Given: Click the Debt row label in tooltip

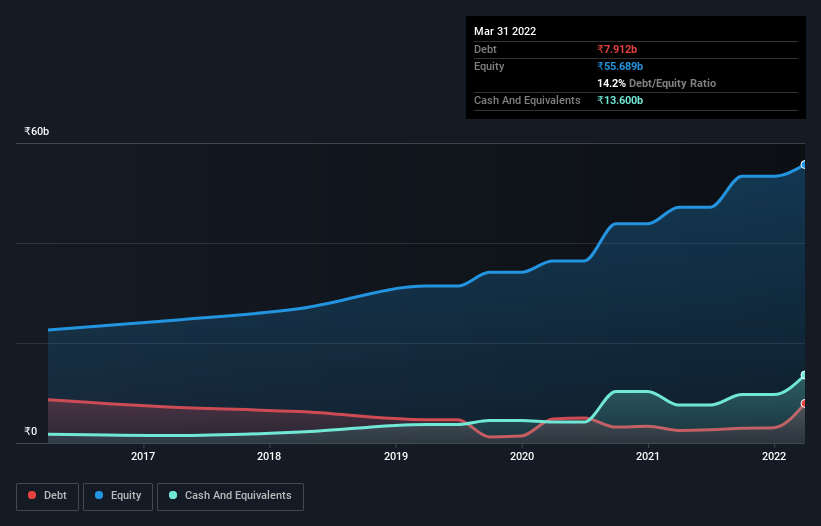Looking at the screenshot, I should (x=485, y=49).
